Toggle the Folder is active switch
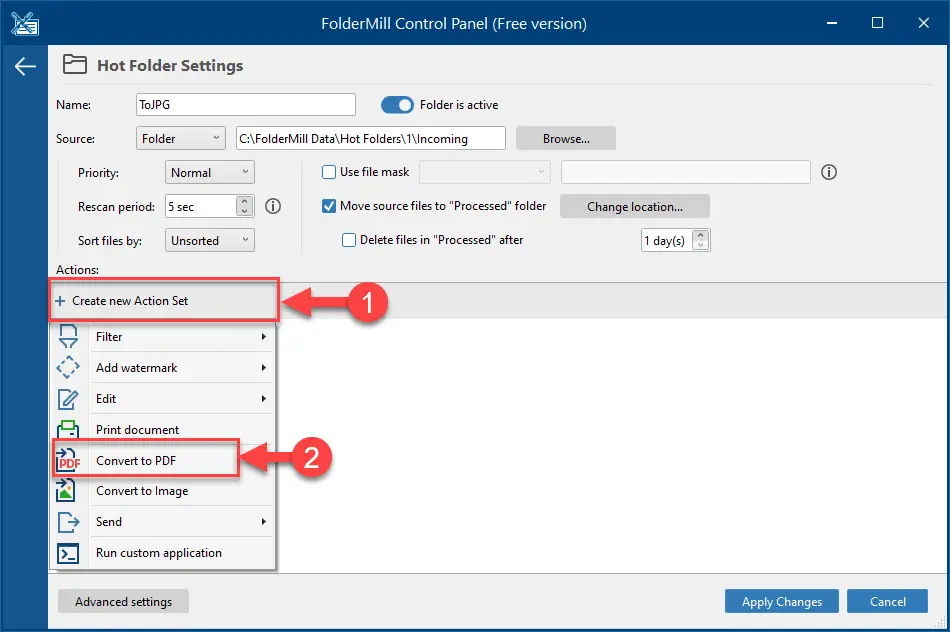 coord(397,105)
